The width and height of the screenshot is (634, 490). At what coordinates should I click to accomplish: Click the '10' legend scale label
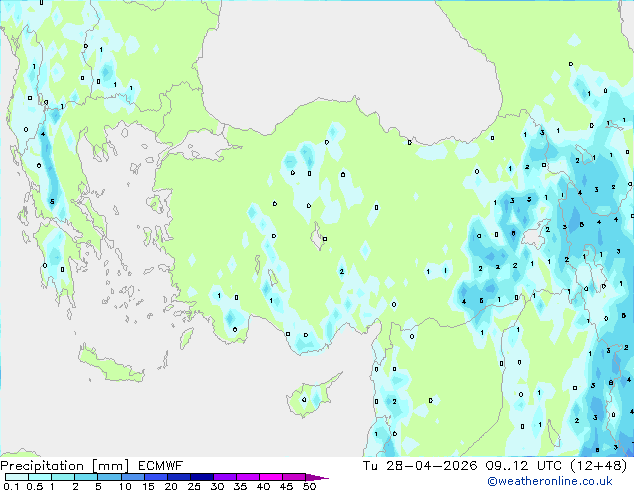[x=125, y=486]
